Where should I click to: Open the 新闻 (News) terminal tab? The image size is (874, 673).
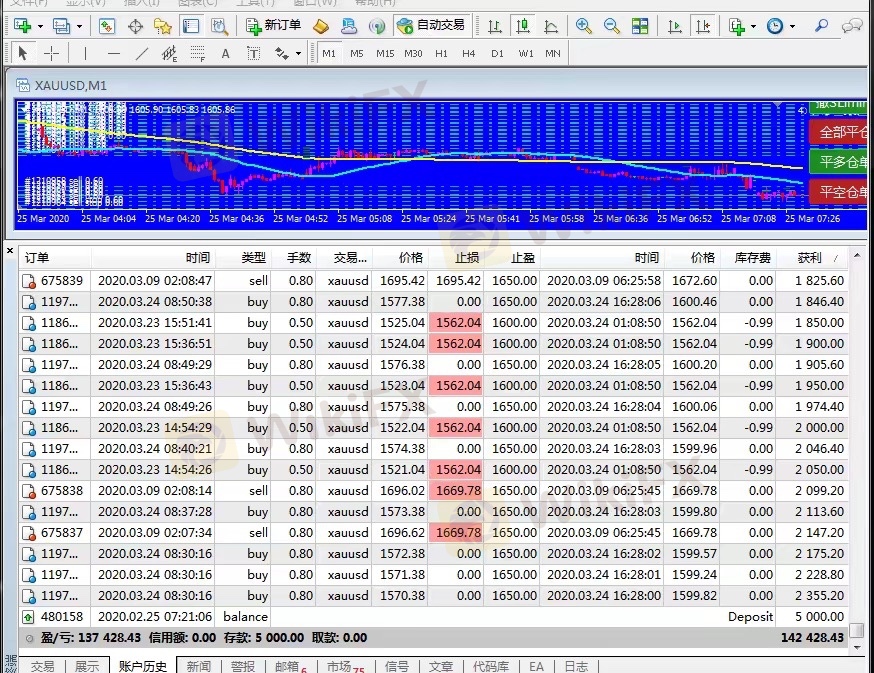click(x=199, y=666)
